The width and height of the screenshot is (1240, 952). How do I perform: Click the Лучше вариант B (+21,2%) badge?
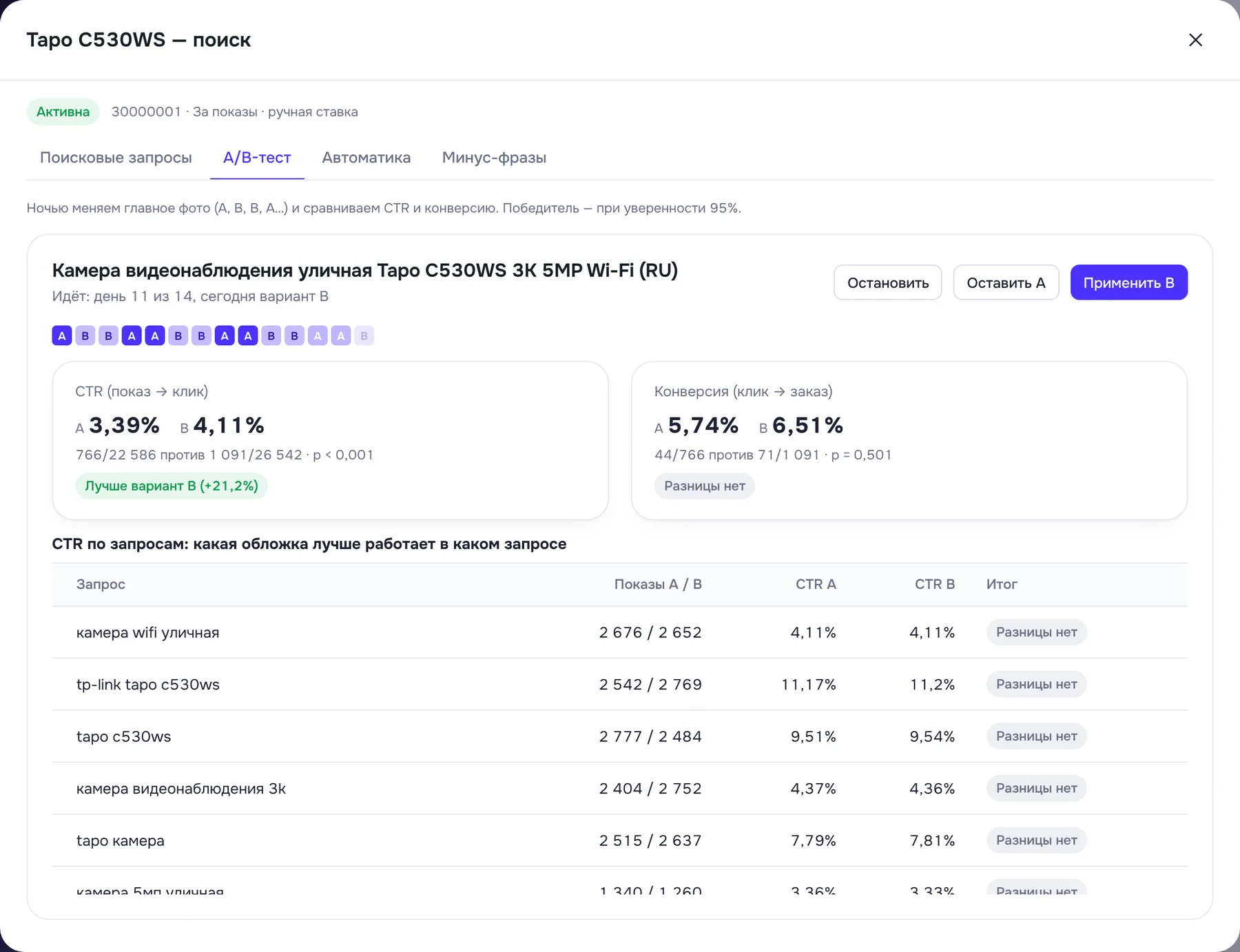click(172, 486)
